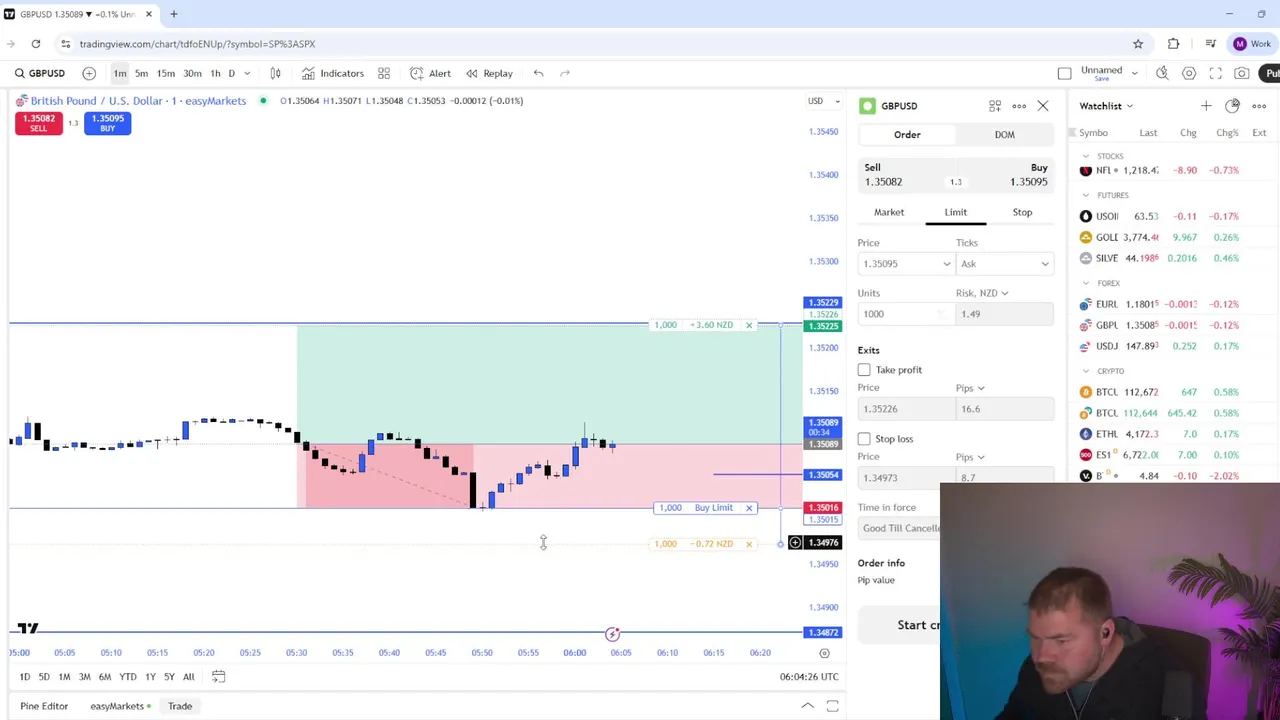Select the 1m timeframe
Viewport: 1280px width, 720px height.
(x=120, y=73)
